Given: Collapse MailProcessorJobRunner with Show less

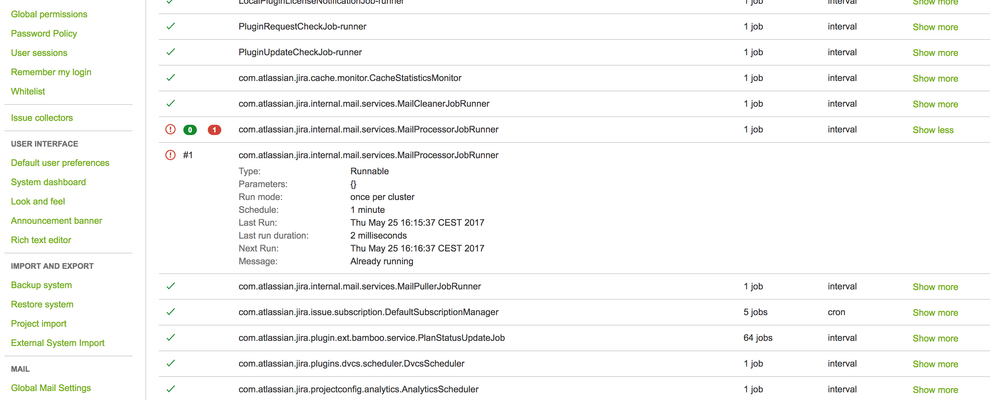Looking at the screenshot, I should click(x=933, y=129).
